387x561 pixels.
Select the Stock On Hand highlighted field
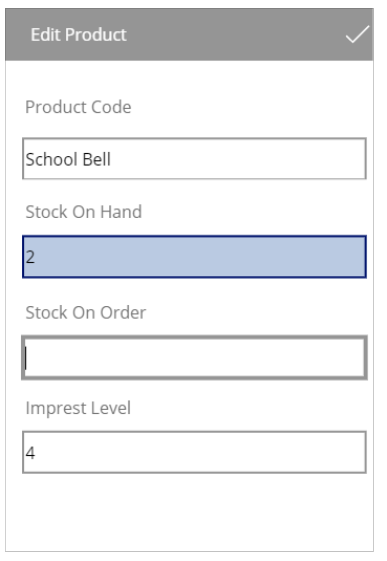click(x=194, y=257)
